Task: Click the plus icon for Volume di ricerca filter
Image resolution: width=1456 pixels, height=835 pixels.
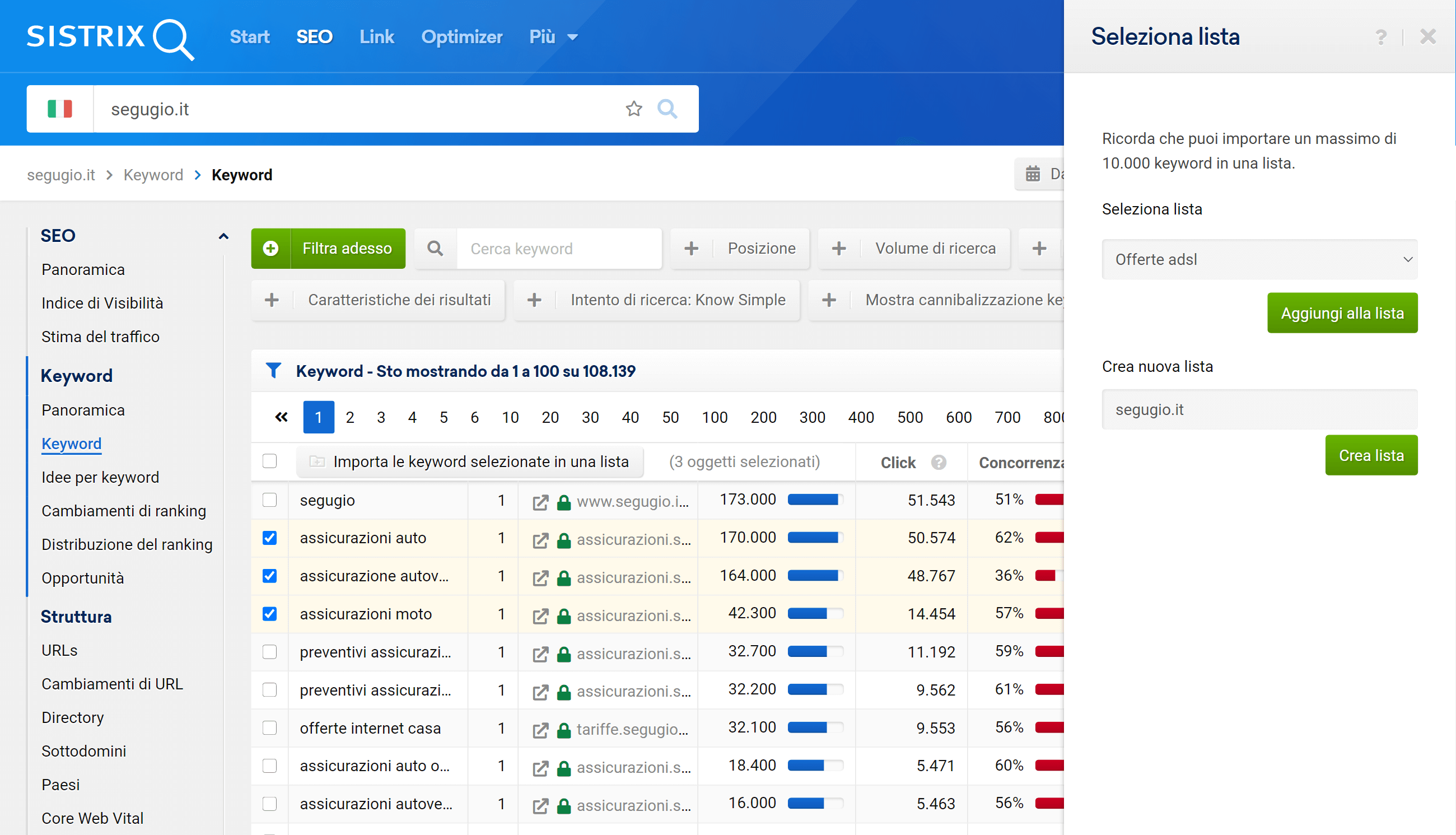Action: [839, 248]
